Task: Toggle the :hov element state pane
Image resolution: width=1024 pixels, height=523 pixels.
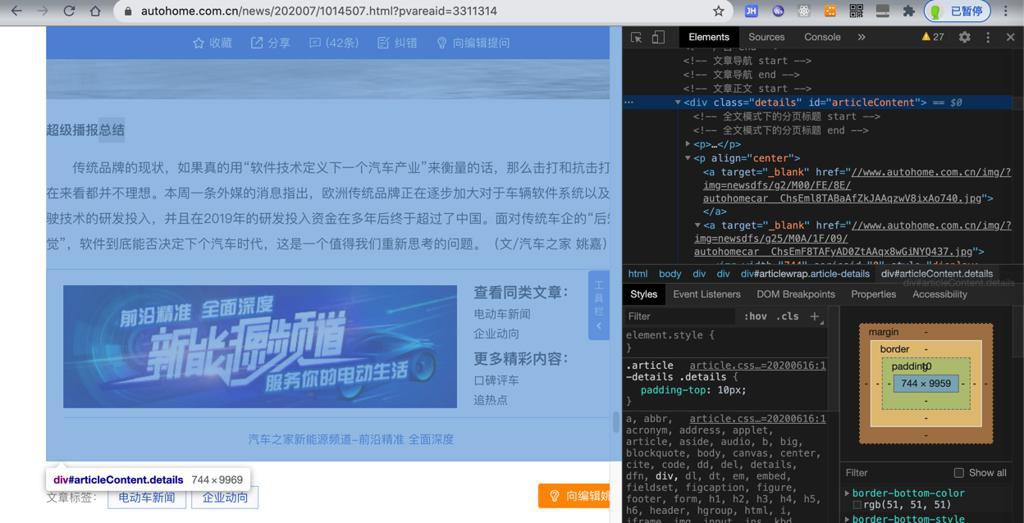Action: 755,316
